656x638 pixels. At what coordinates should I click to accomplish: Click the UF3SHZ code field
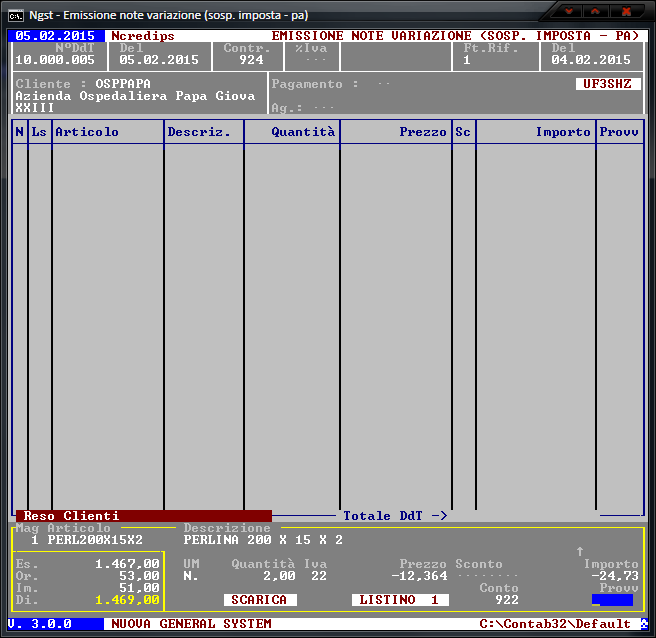click(x=608, y=84)
